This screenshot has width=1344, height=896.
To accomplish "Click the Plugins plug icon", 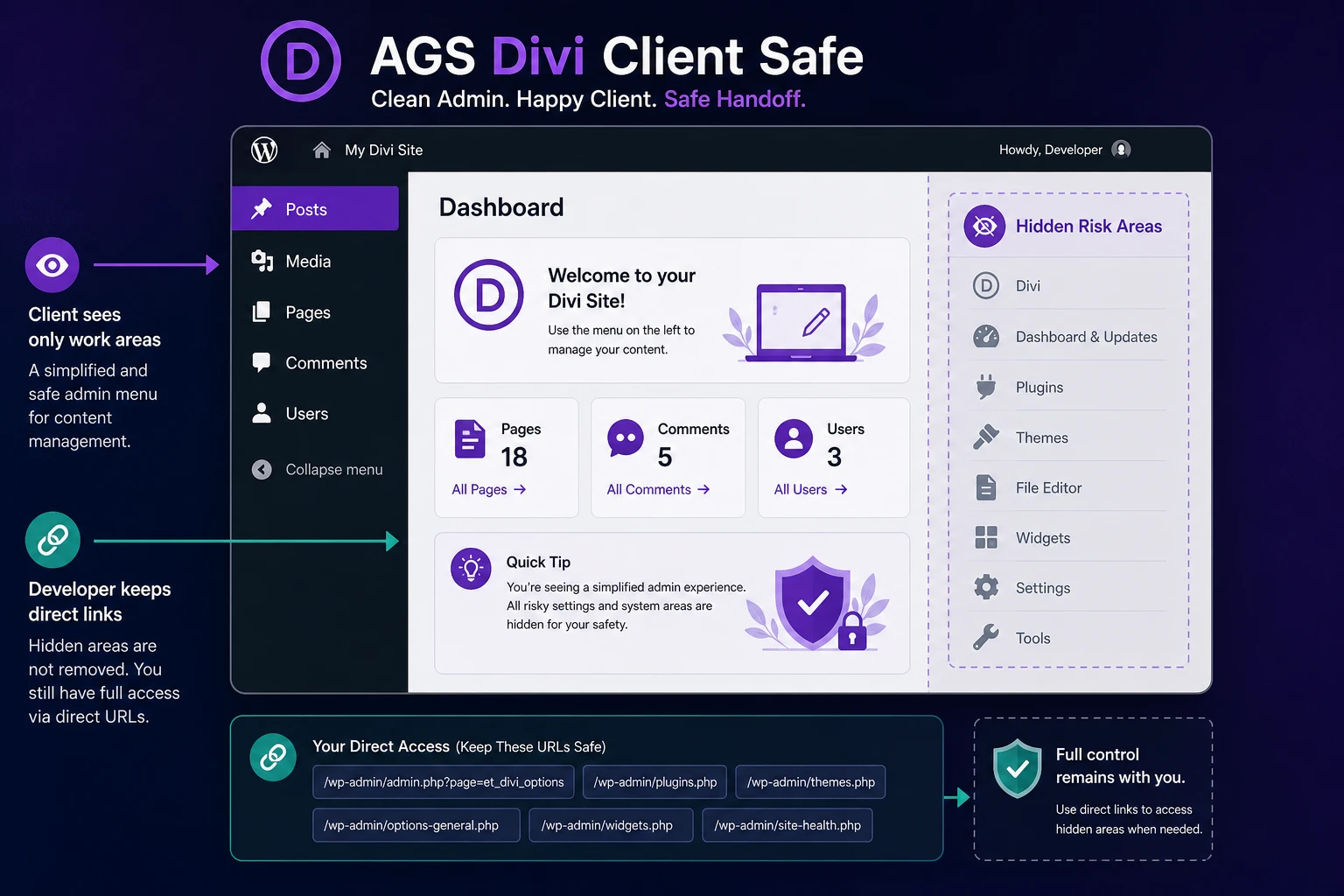I will click(x=986, y=387).
